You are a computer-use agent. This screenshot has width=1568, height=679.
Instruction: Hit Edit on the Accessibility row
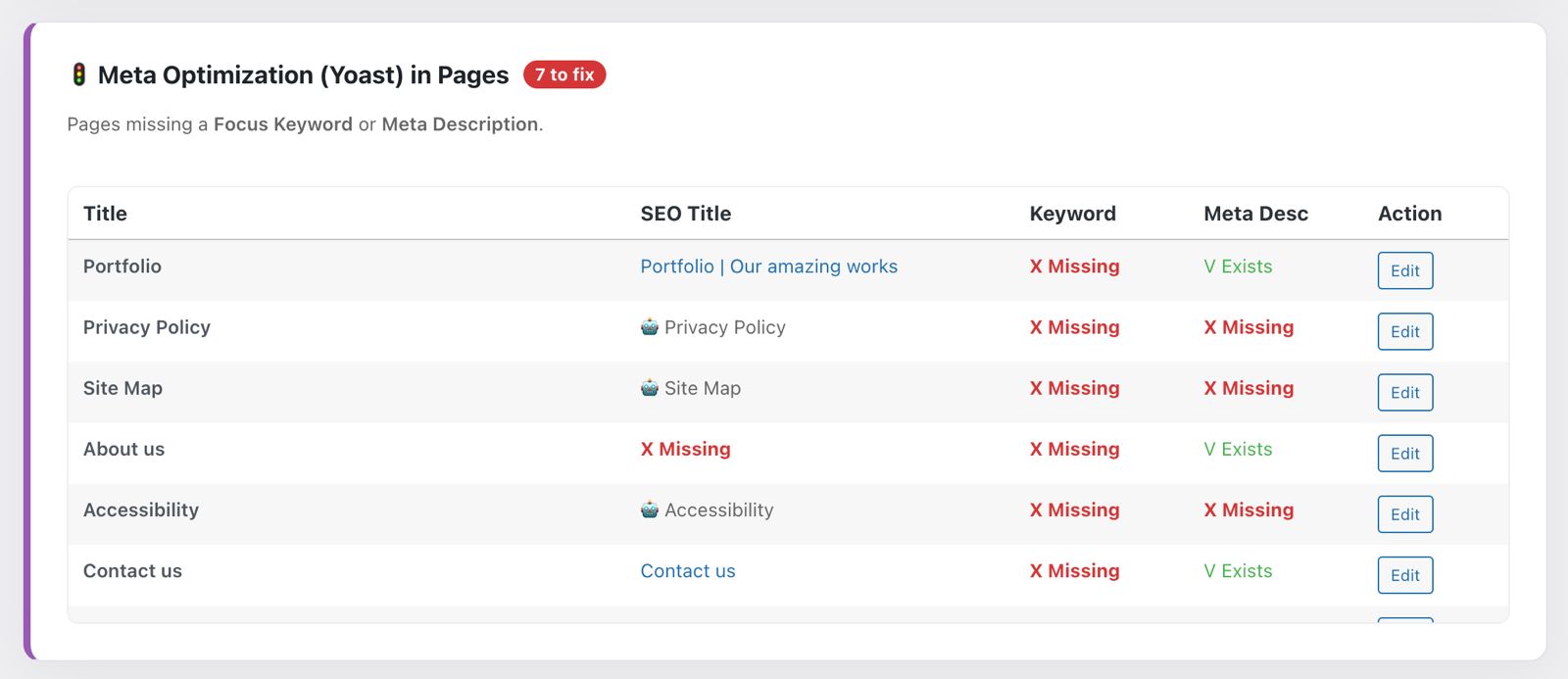(x=1404, y=514)
